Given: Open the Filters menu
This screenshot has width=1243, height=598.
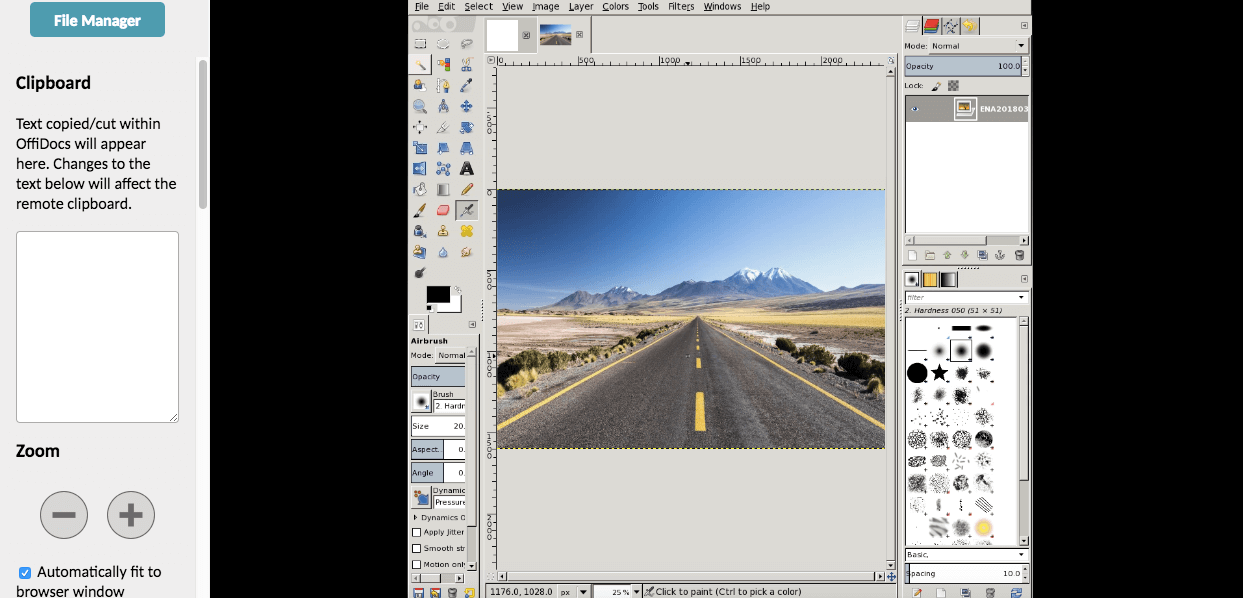Looking at the screenshot, I should [681, 6].
